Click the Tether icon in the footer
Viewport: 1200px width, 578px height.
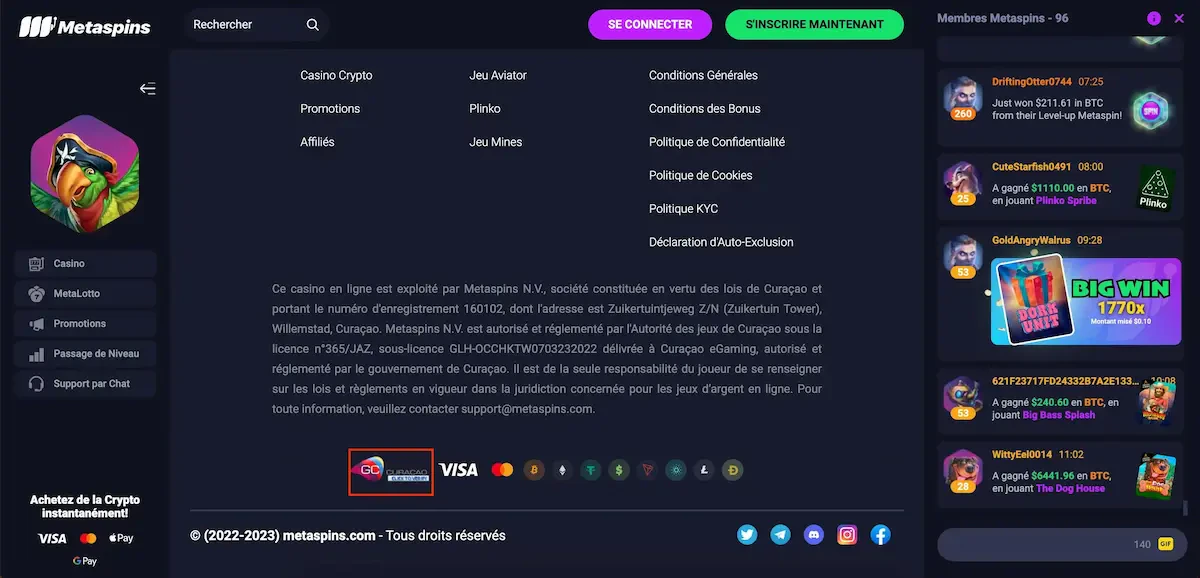click(x=591, y=469)
